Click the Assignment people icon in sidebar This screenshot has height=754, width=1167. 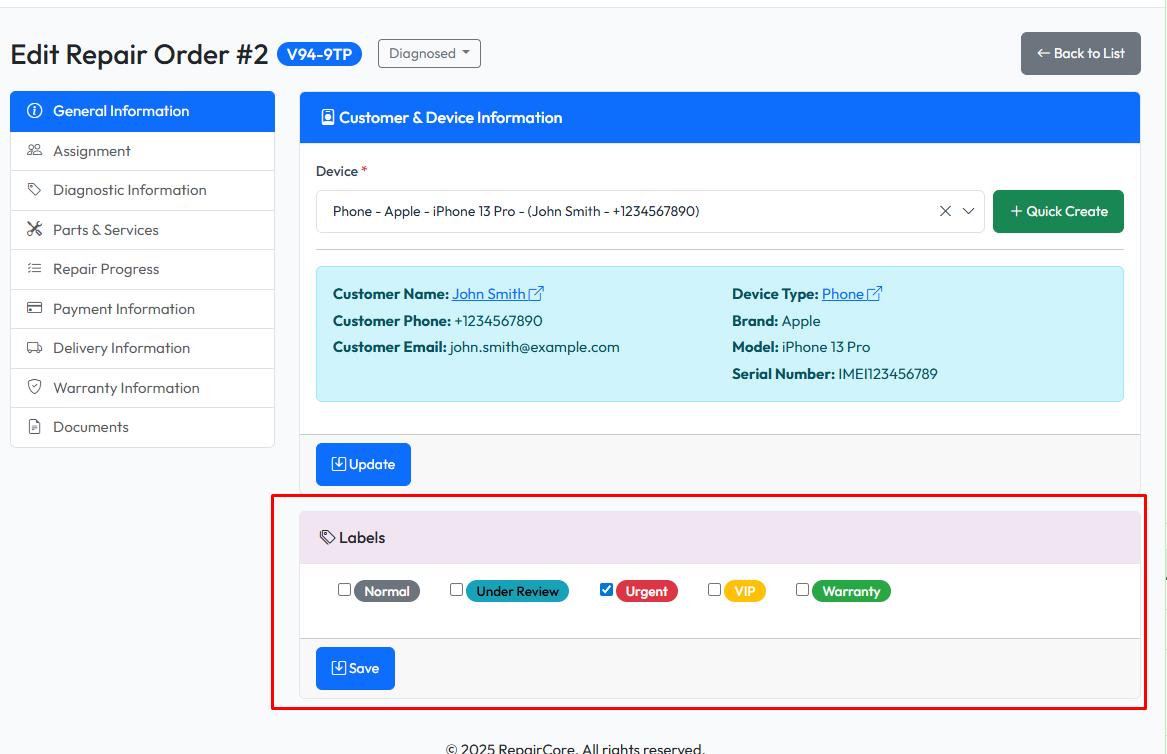[34, 151]
